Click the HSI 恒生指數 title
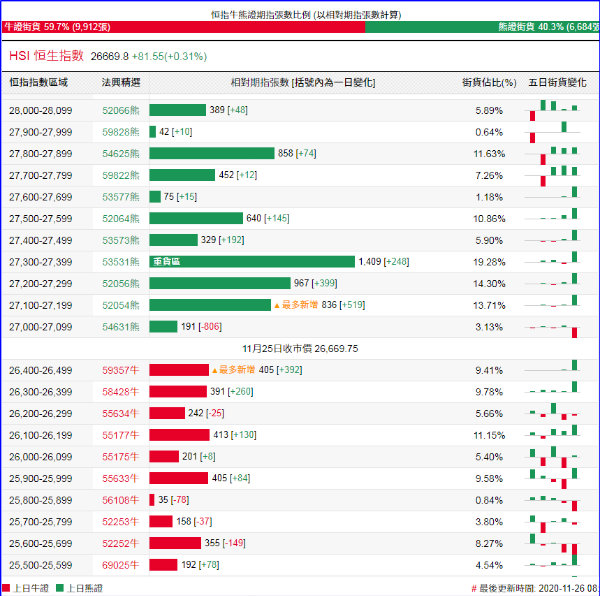The image size is (600, 596). point(46,56)
